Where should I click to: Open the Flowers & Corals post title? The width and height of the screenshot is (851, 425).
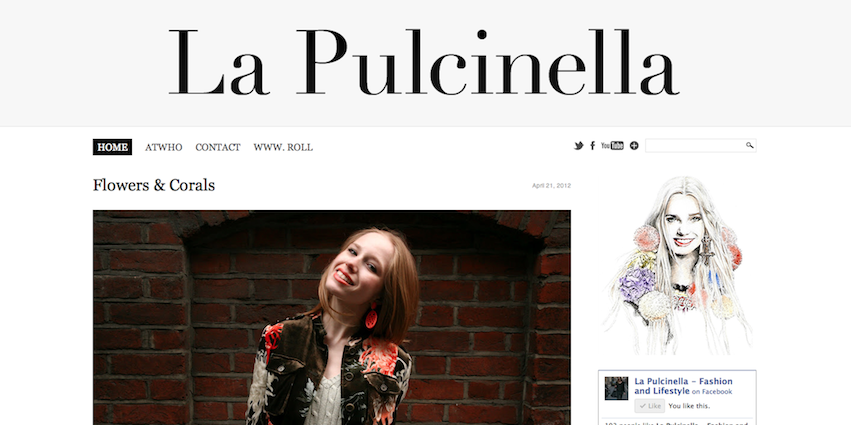(x=154, y=185)
